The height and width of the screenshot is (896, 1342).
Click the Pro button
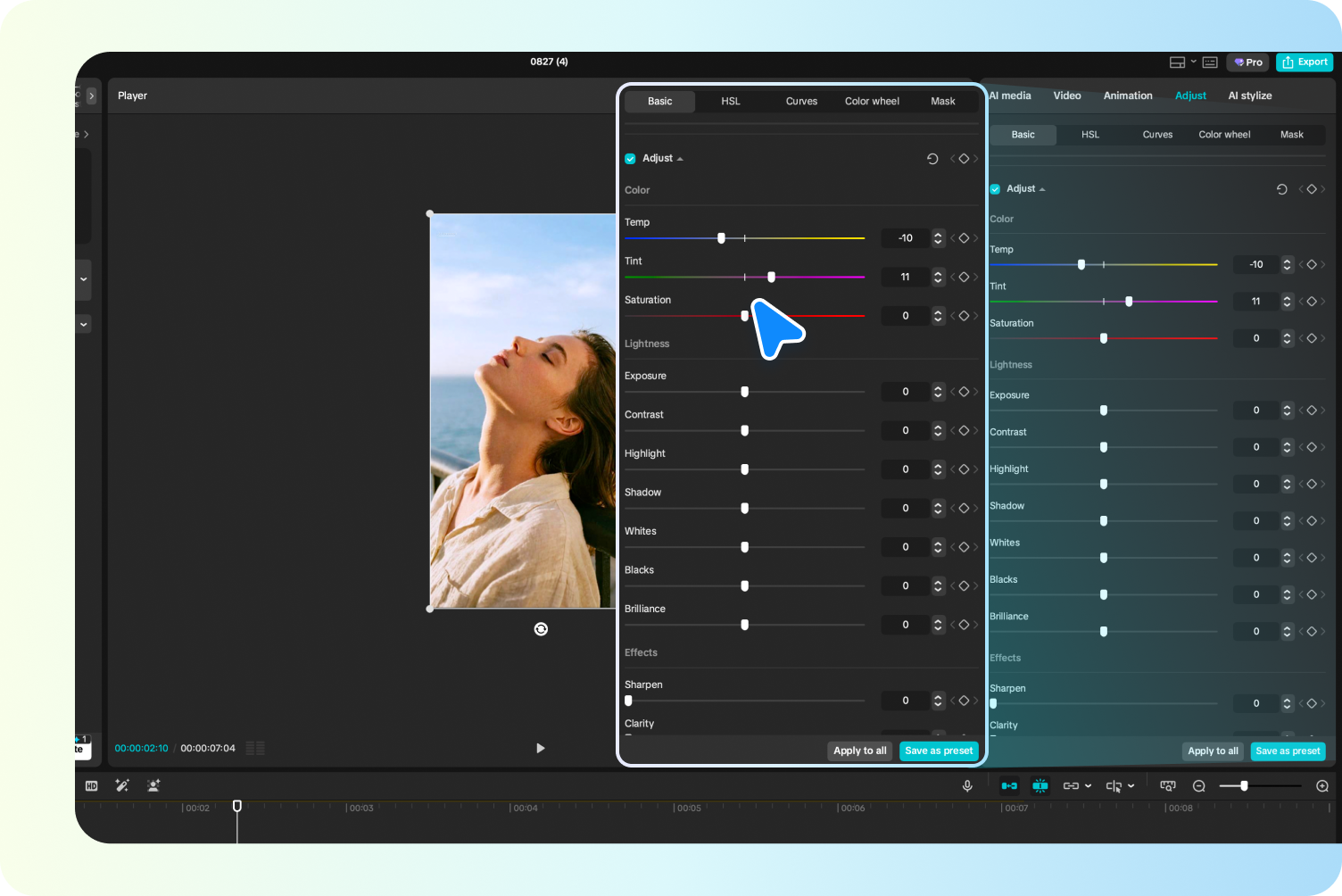click(x=1248, y=62)
